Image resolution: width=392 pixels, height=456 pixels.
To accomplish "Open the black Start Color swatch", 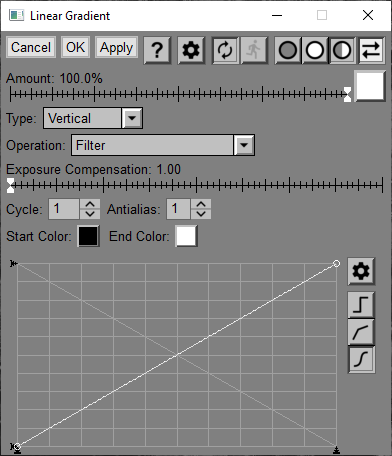I will (88, 236).
